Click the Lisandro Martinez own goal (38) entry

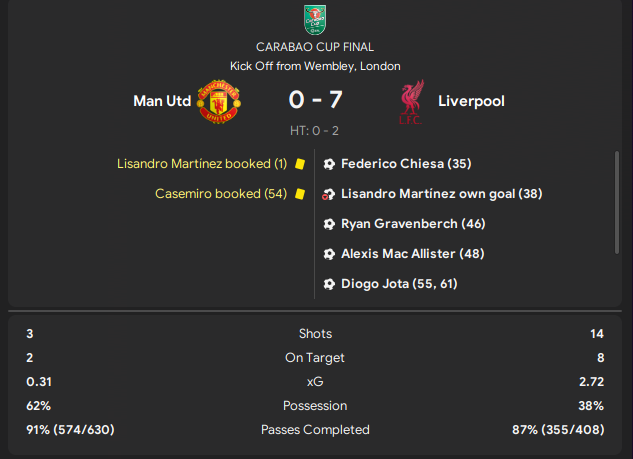[441, 194]
